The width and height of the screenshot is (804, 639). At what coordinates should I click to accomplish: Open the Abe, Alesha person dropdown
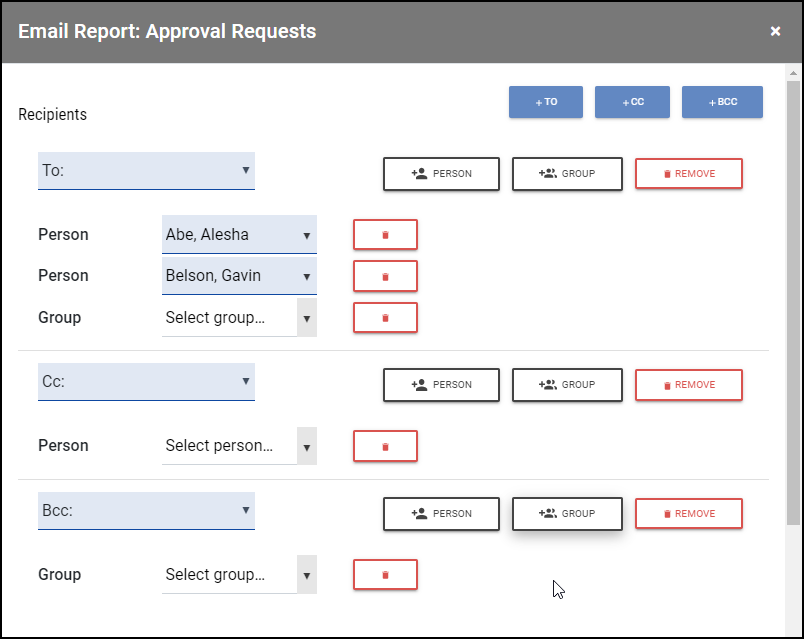click(x=239, y=235)
